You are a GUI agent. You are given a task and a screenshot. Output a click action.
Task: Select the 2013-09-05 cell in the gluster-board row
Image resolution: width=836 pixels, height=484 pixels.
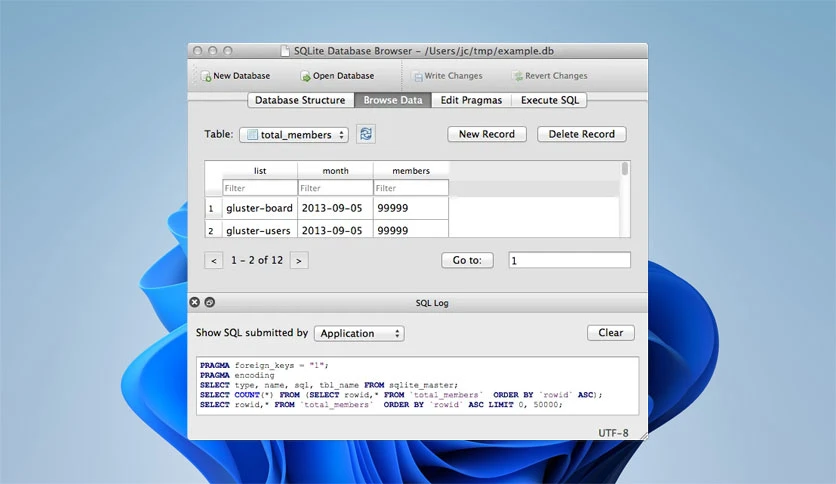click(335, 208)
